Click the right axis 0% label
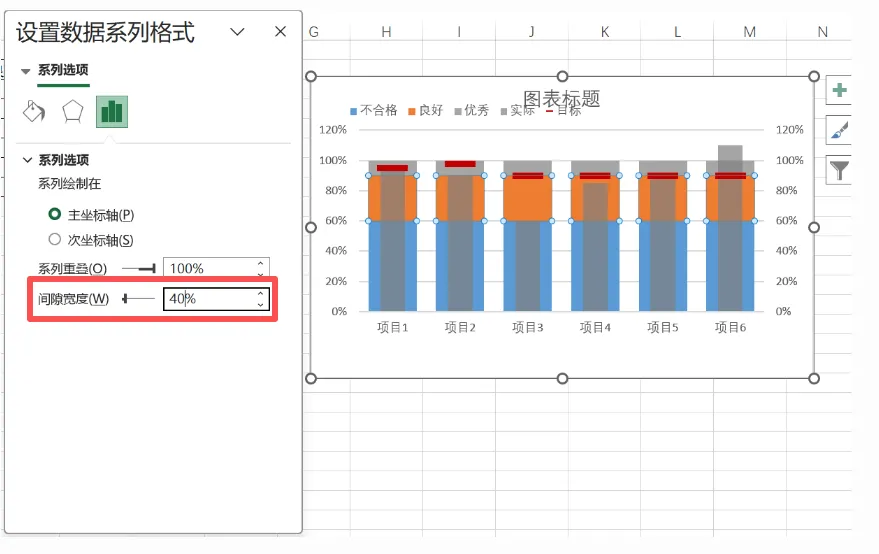This screenshot has width=879, height=554. coord(783,311)
